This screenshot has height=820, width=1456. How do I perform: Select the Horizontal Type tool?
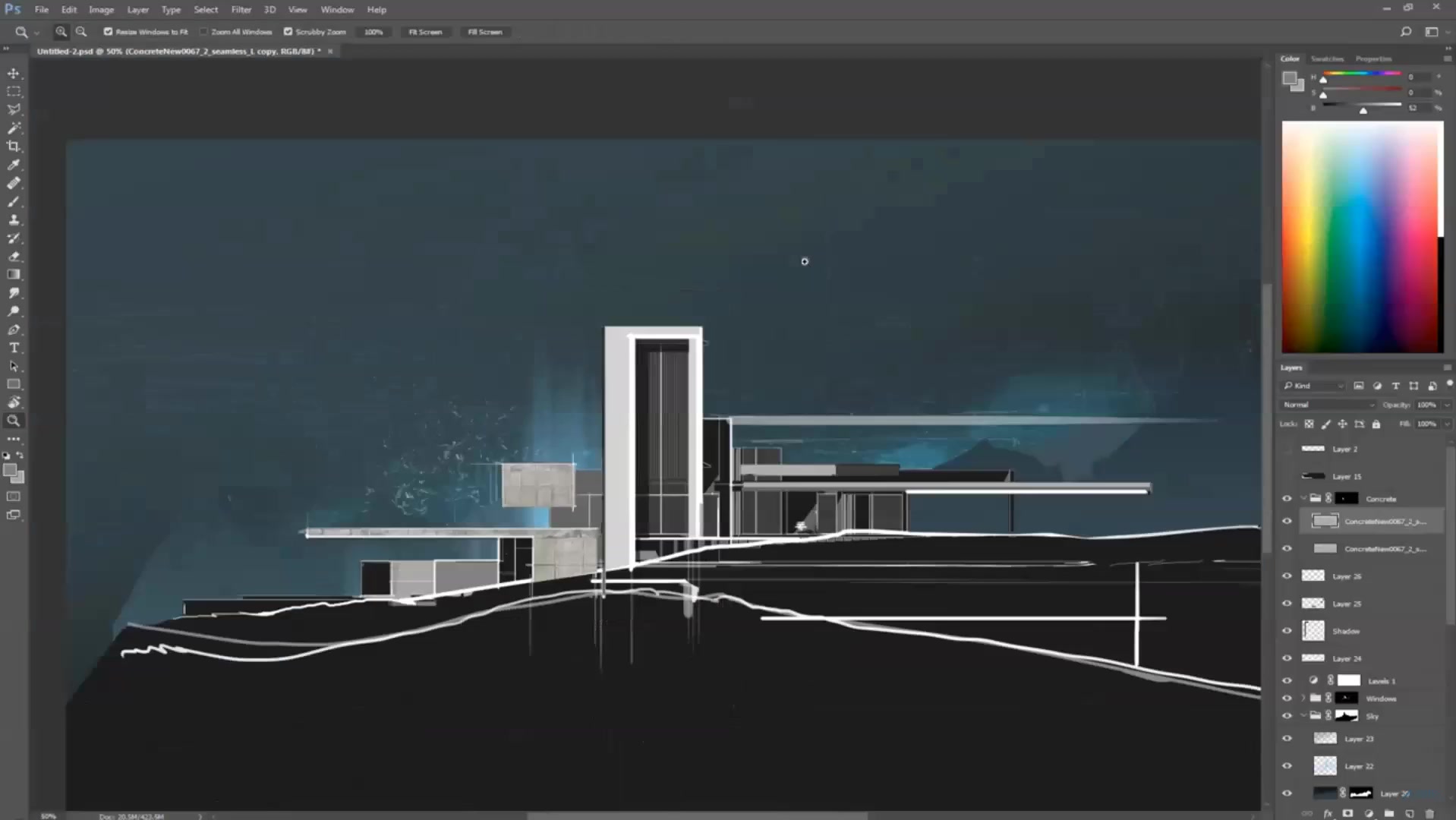coord(14,348)
